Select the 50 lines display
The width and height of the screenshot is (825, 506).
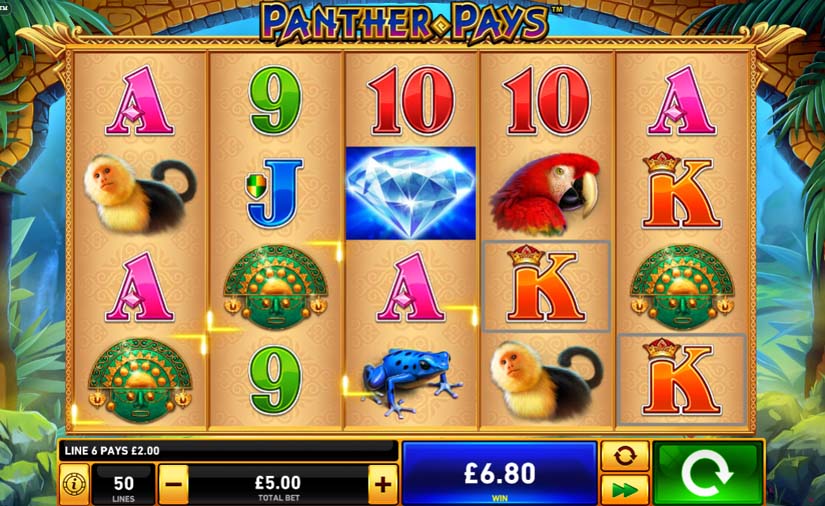[x=124, y=485]
